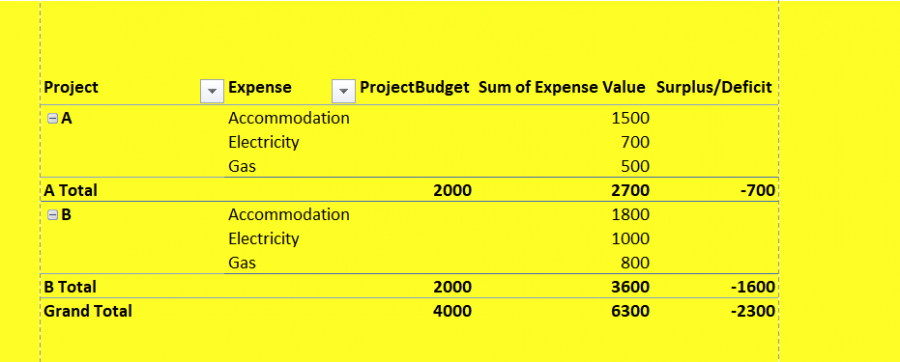The height and width of the screenshot is (362, 900).
Task: Open the Project filter dropdown
Action: tap(212, 91)
